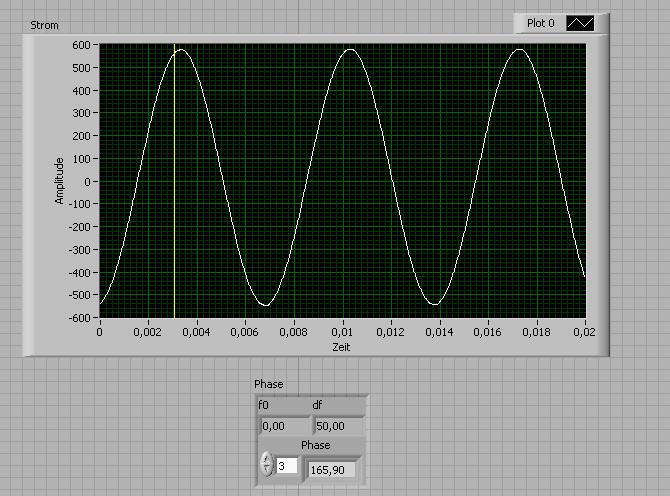Click the f0 label in the cluster
Screen dimensions: 670x496
point(265,406)
